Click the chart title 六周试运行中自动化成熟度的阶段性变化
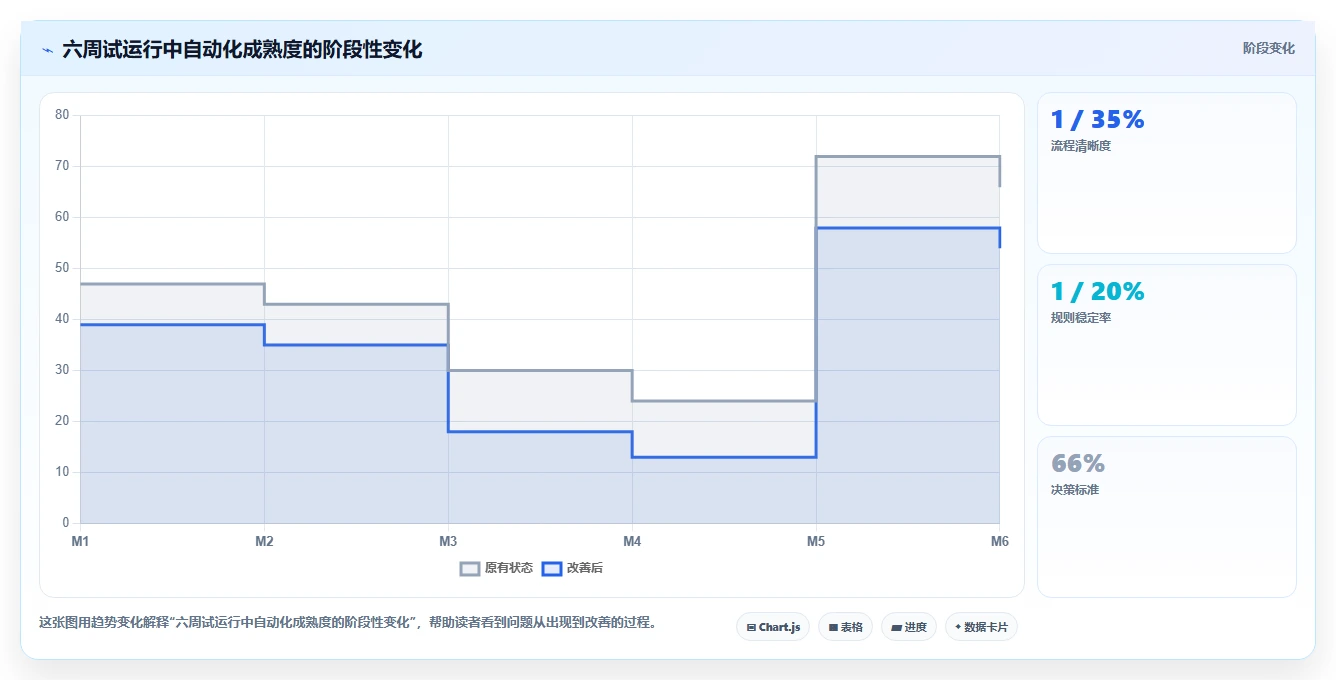 point(242,50)
